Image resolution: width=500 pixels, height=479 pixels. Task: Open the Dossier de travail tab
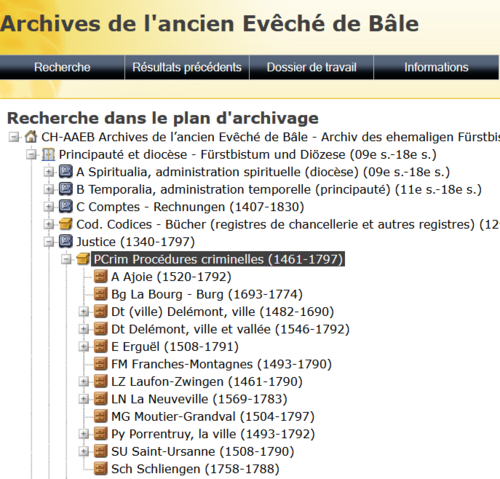(311, 67)
